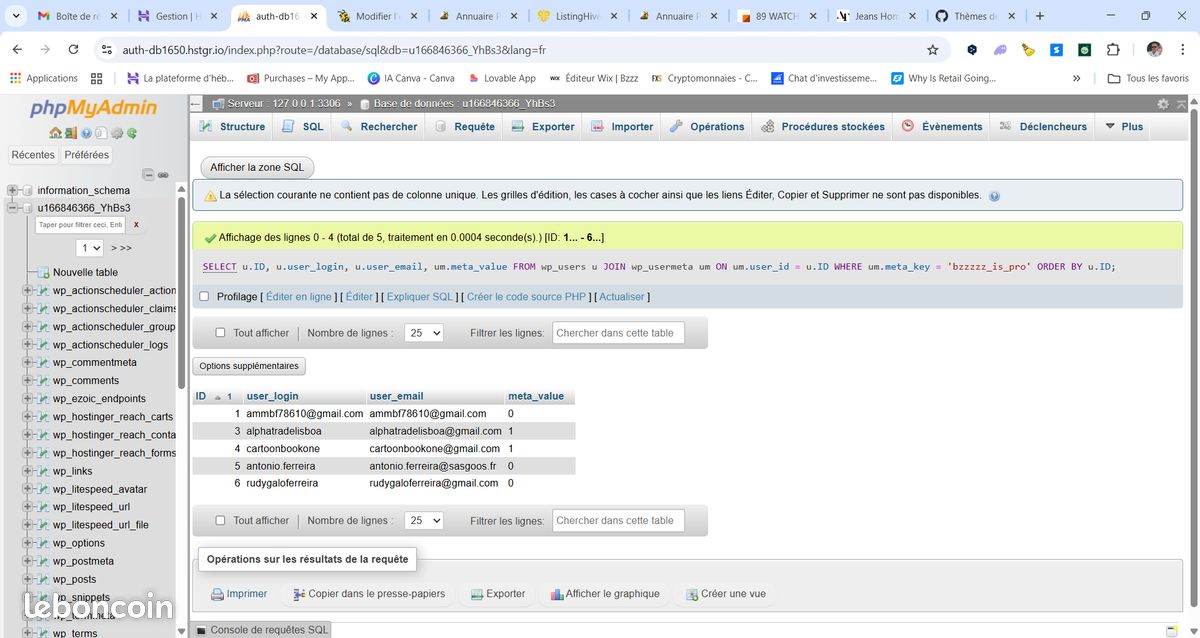This screenshot has width=1200, height=638.
Task: Click the browser address bar URL
Action: (x=334, y=49)
